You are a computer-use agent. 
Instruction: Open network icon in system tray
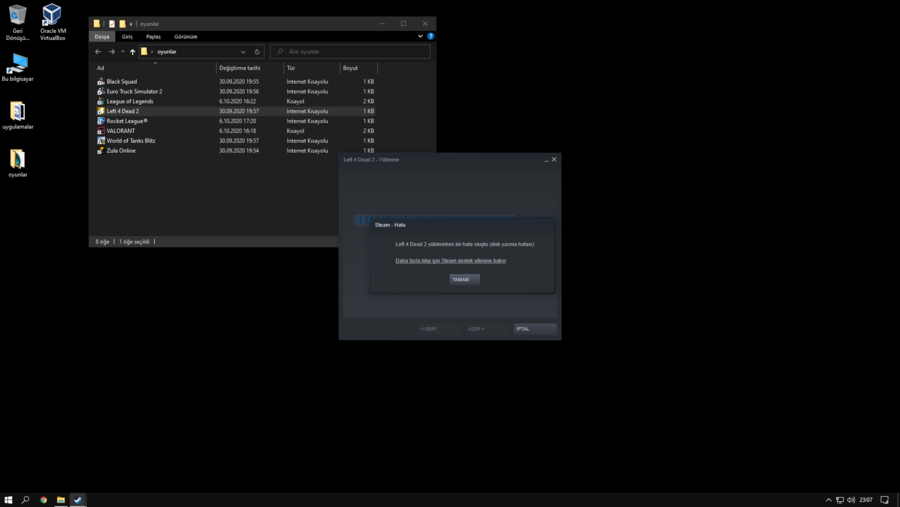(840, 500)
